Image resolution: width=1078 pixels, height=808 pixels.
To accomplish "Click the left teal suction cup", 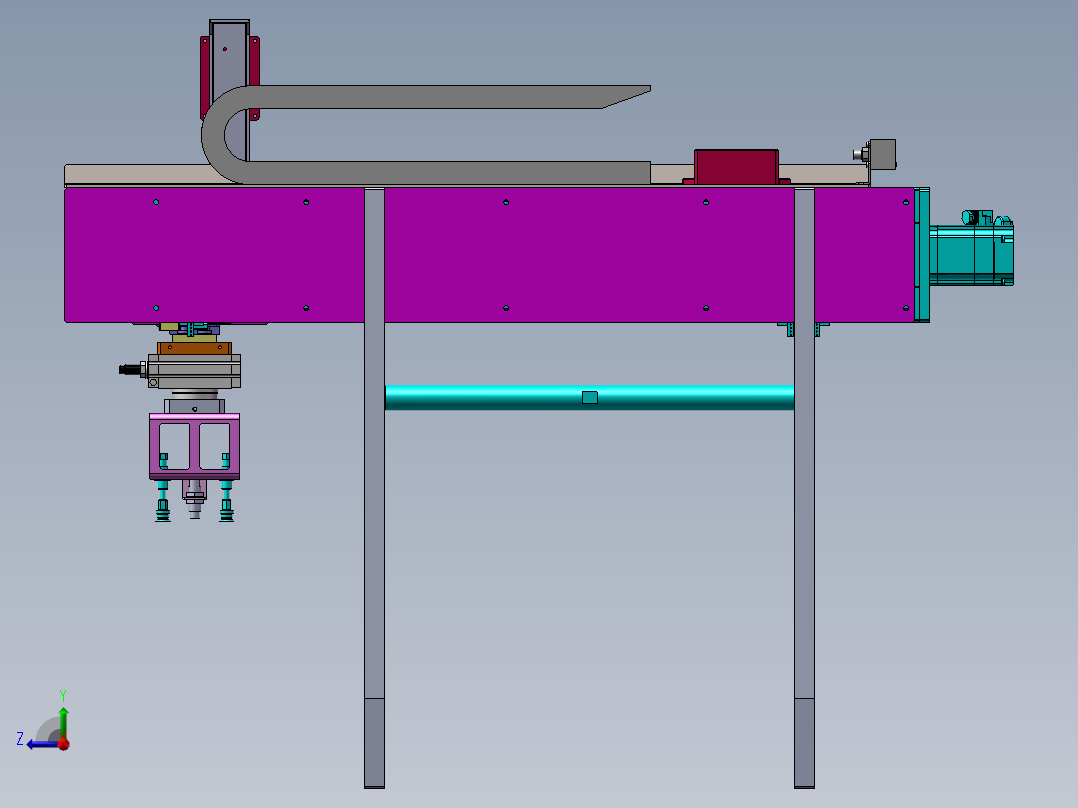I will point(163,511).
